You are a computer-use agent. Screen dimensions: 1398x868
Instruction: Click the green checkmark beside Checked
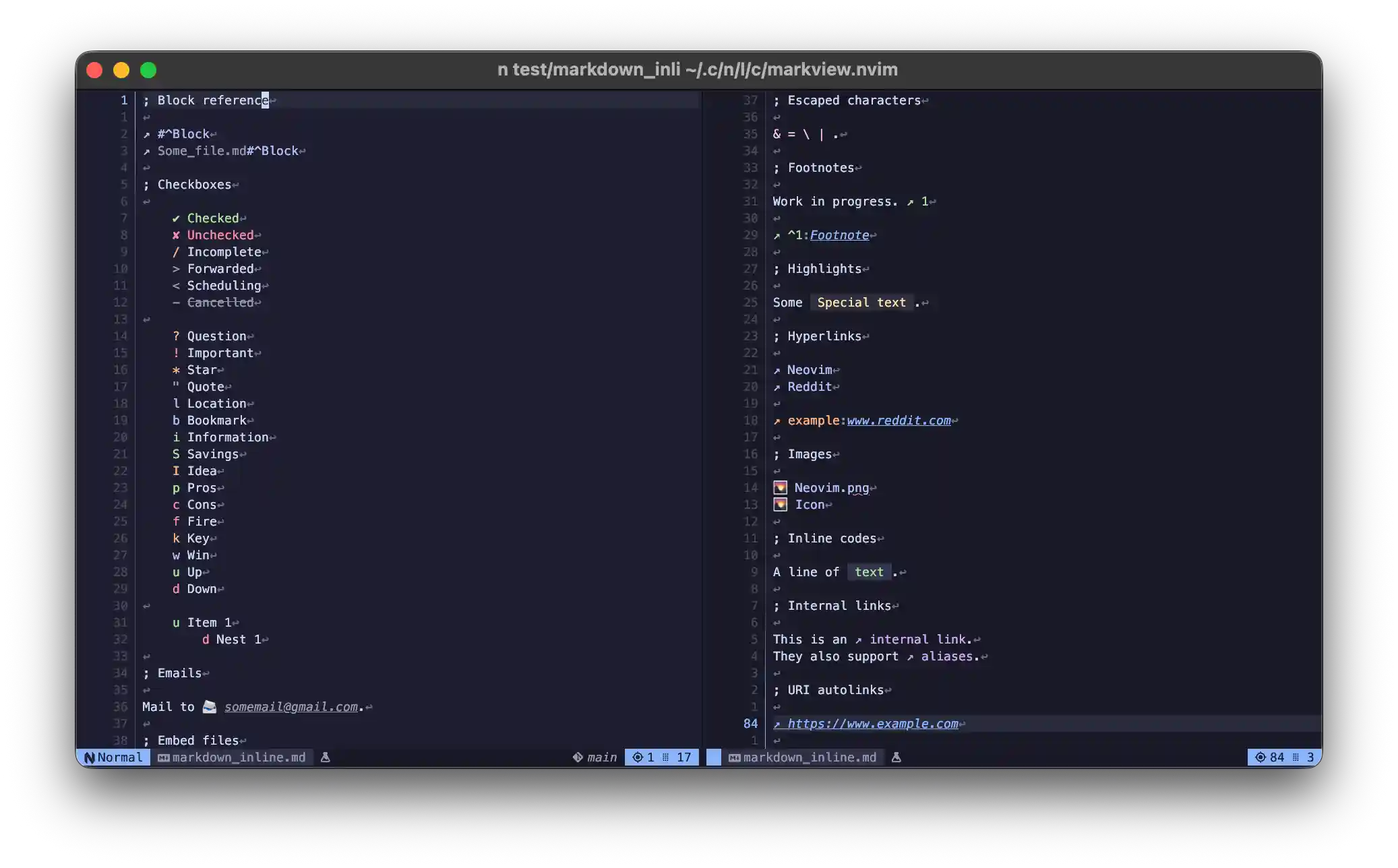pos(176,218)
